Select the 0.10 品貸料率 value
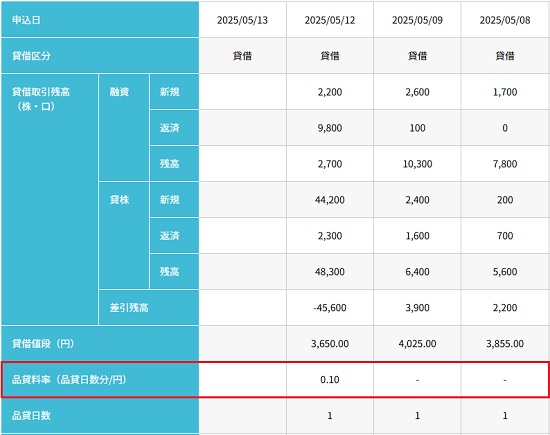 (x=330, y=380)
